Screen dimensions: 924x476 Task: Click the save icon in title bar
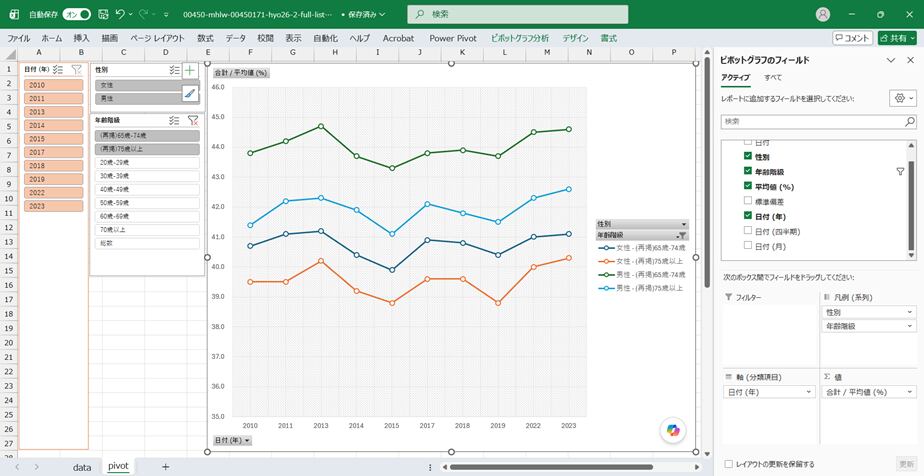[104, 14]
